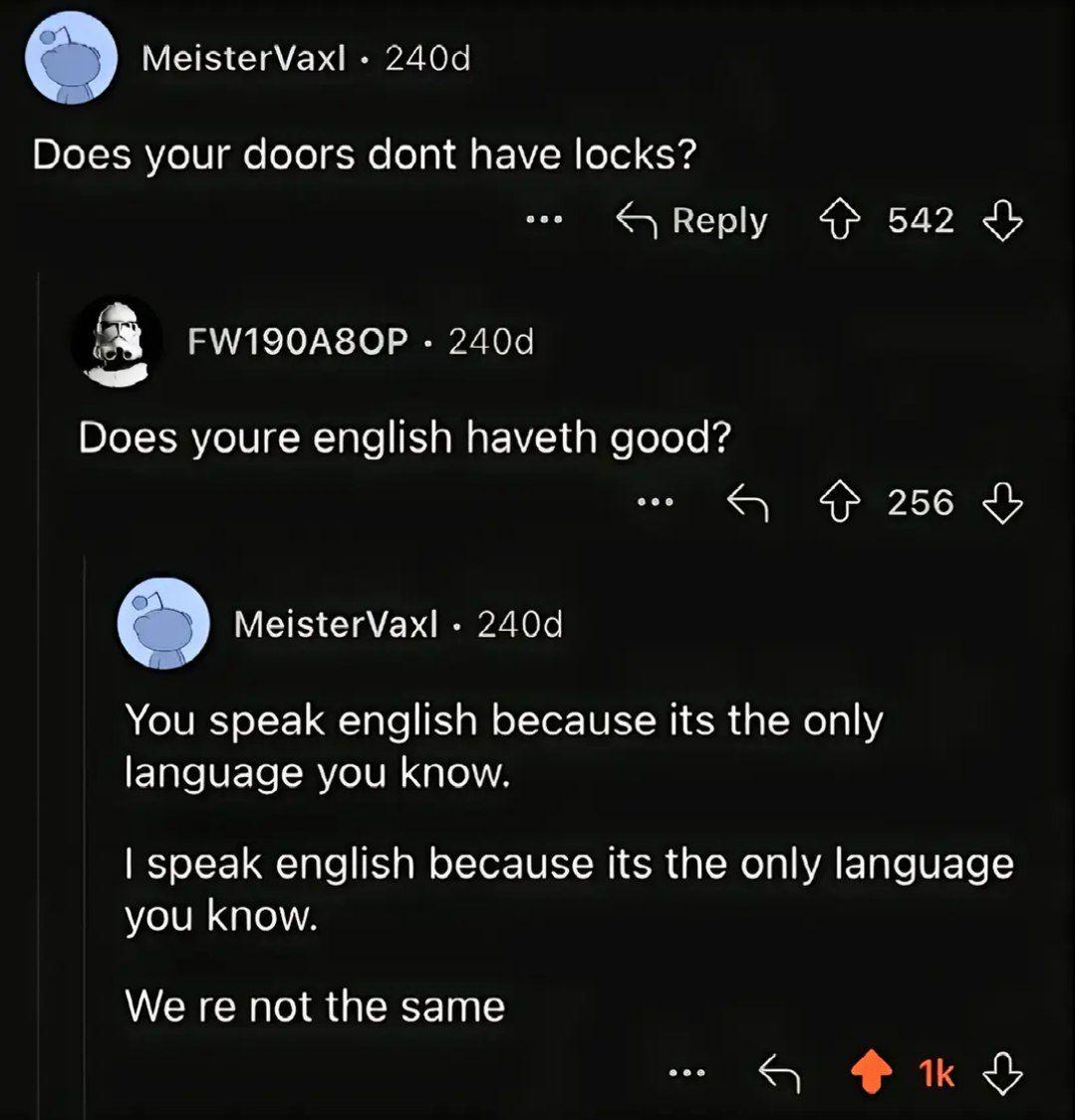Downvote FW190A8OP's 'haveth good' comment
The width and height of the screenshot is (1075, 1120).
(1003, 503)
